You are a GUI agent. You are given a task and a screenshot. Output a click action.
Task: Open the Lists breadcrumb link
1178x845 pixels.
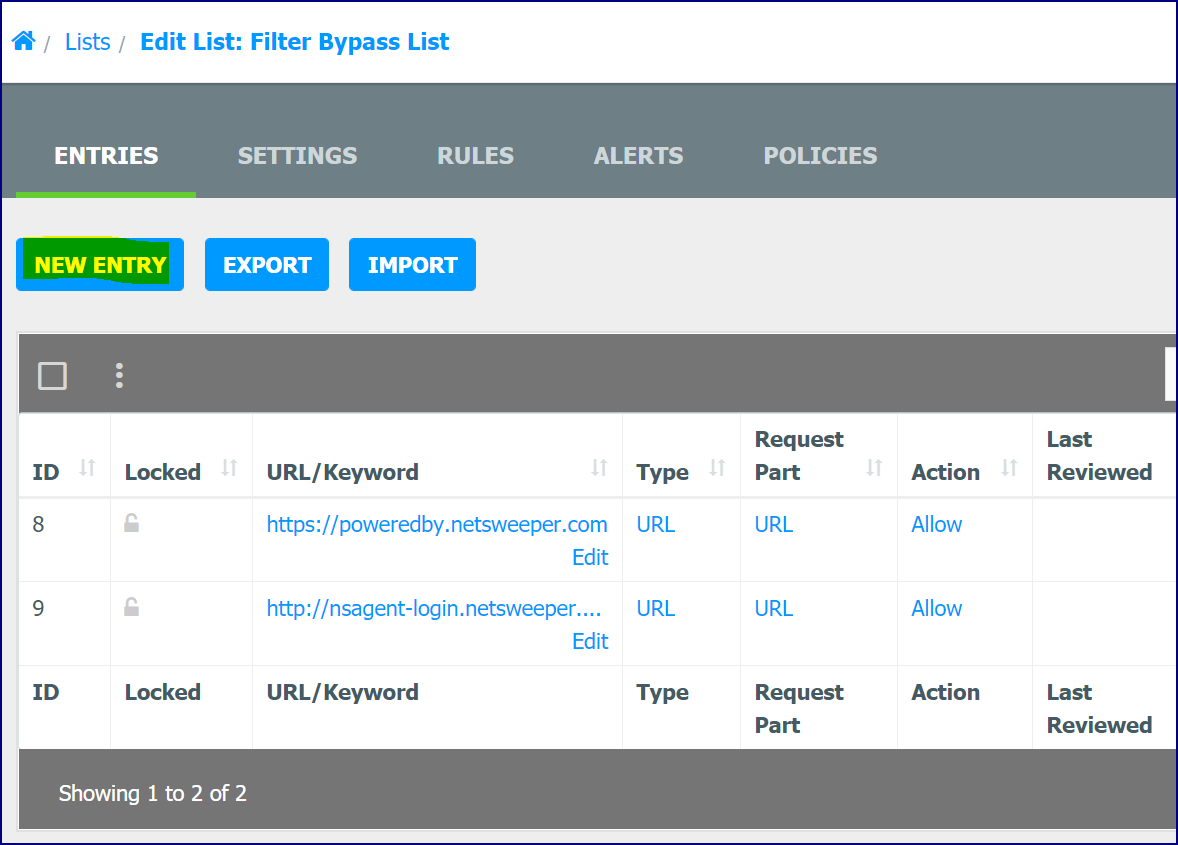[87, 42]
